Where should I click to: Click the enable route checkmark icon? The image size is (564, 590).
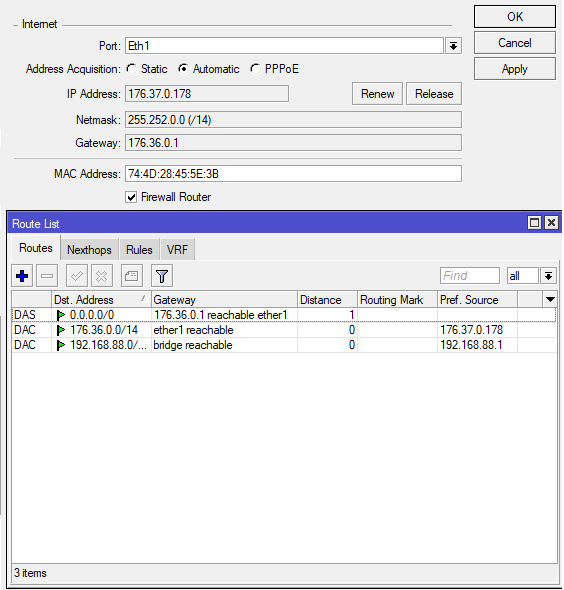77,276
